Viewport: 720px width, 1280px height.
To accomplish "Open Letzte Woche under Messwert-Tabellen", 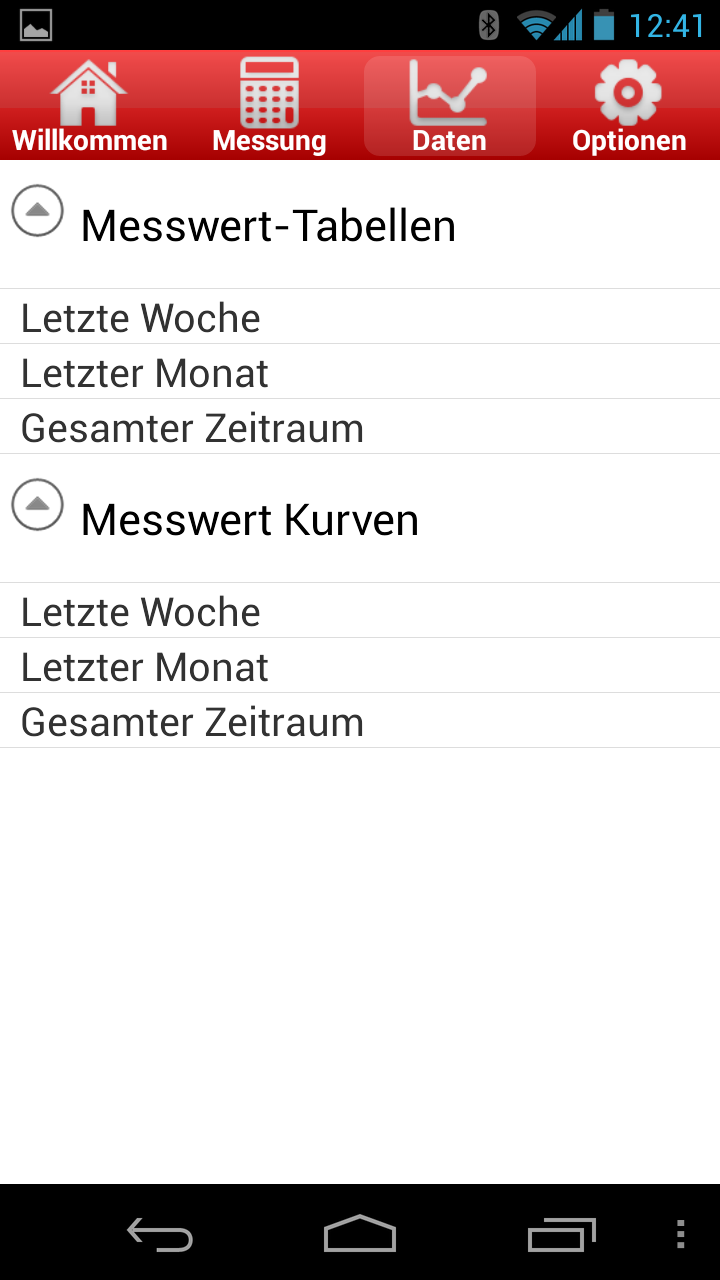I will pyautogui.click(x=360, y=317).
